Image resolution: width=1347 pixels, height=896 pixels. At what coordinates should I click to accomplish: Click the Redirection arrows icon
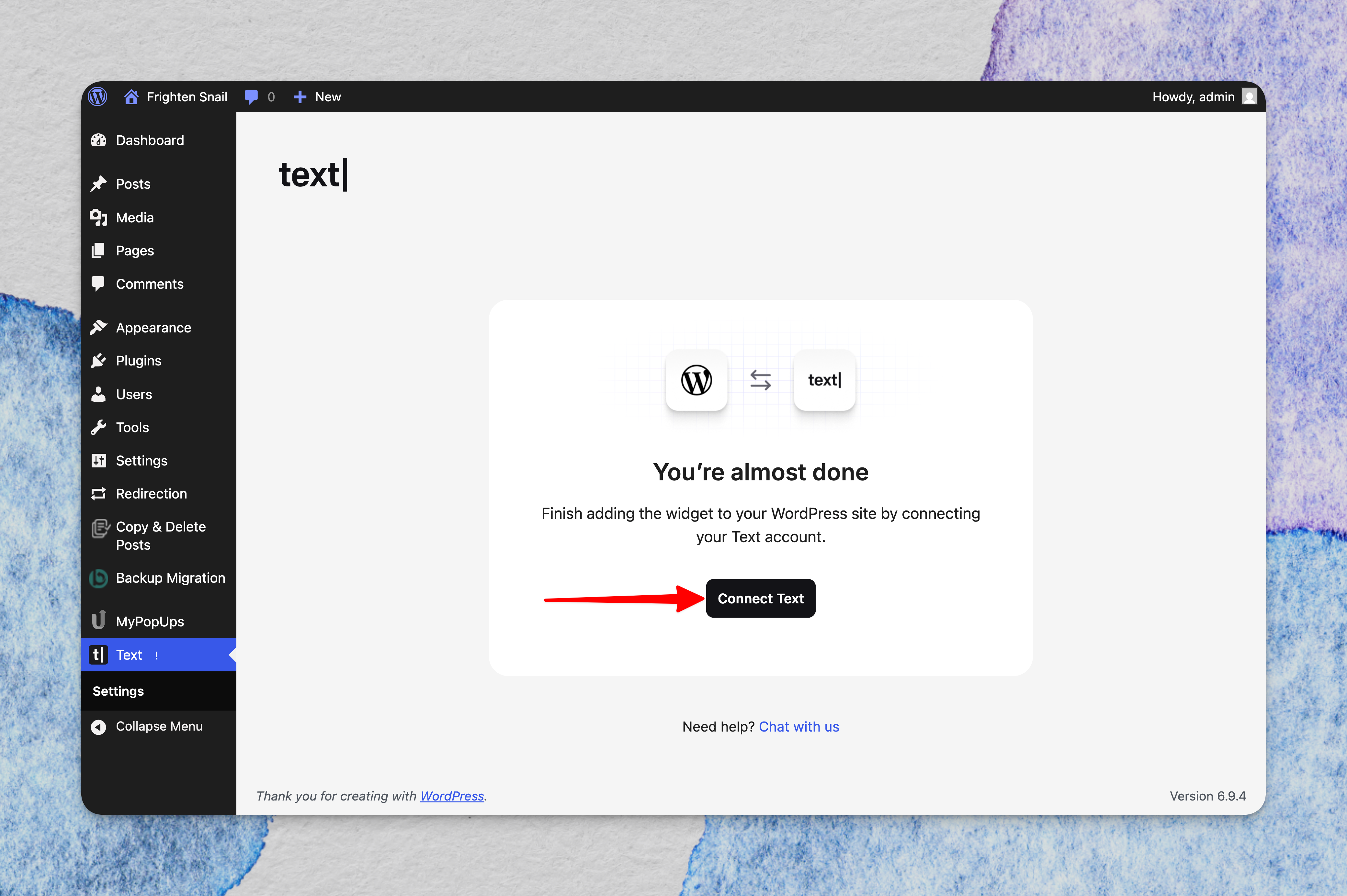click(x=98, y=494)
